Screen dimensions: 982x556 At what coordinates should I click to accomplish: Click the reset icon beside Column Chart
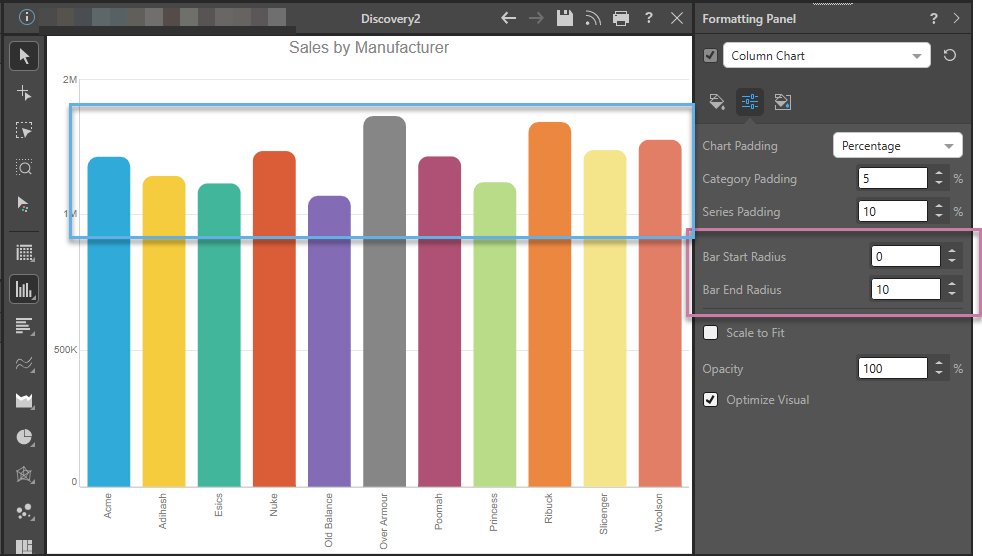point(950,56)
